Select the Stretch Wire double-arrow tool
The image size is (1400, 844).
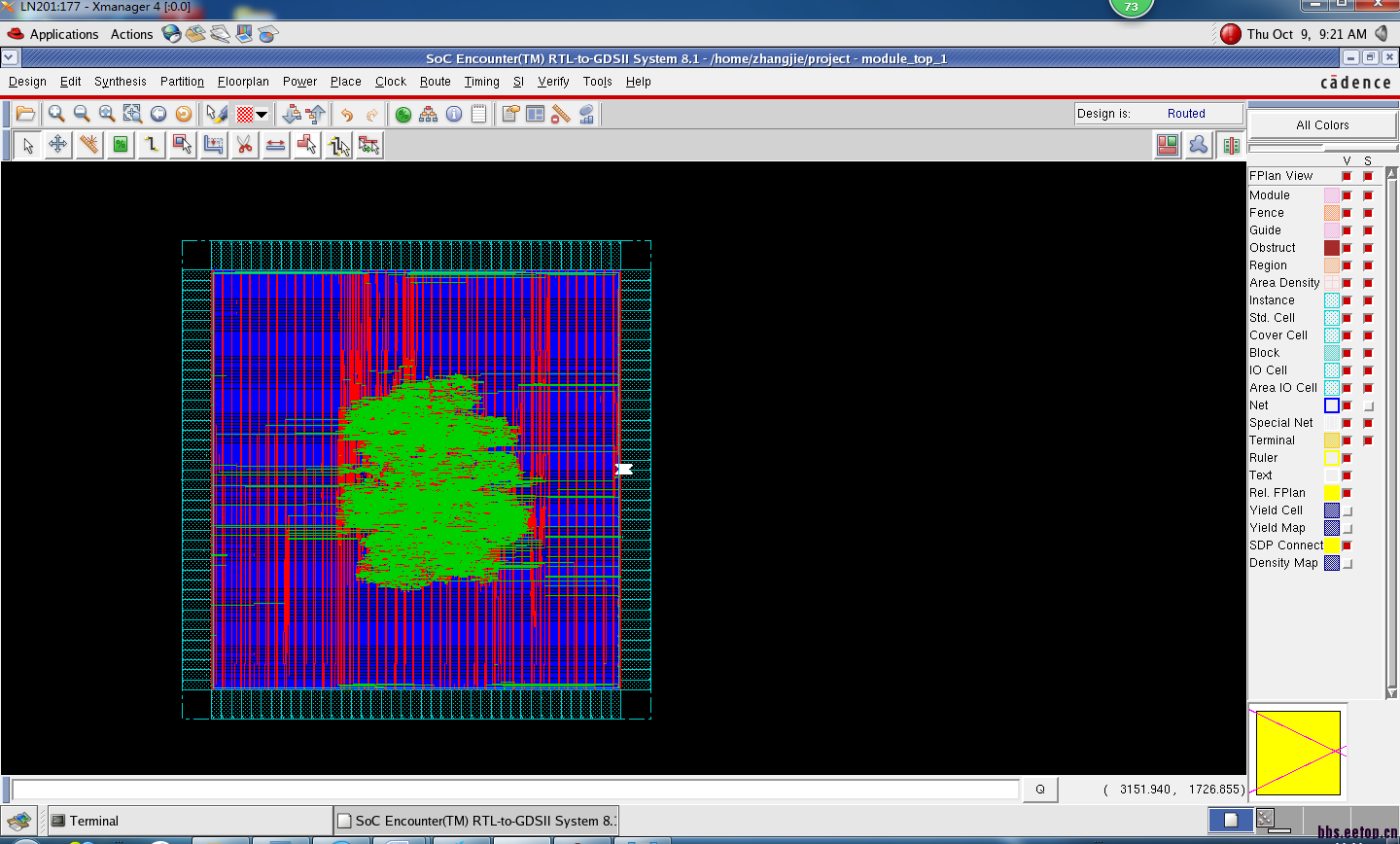[276, 145]
